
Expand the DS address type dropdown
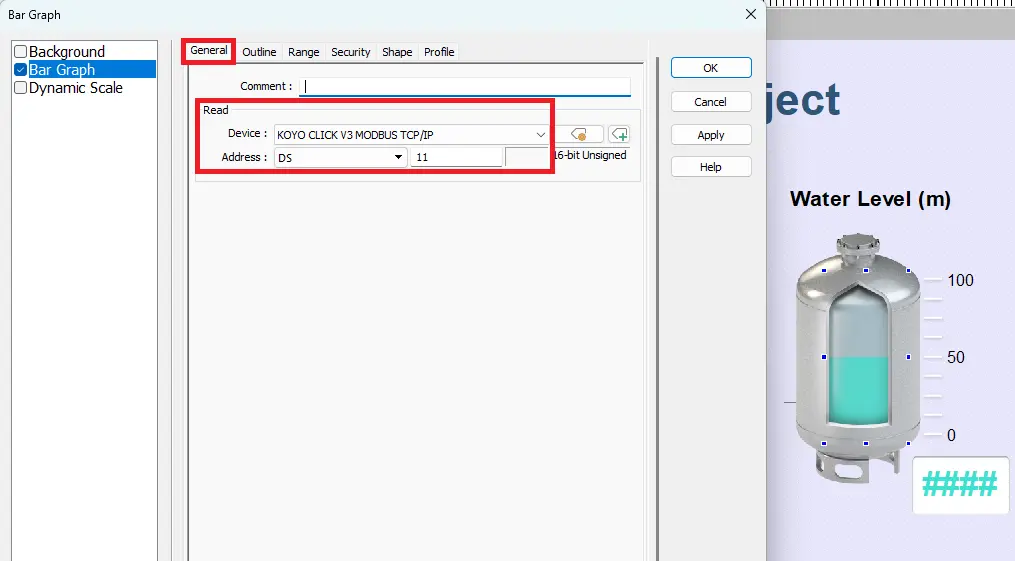pyautogui.click(x=398, y=157)
